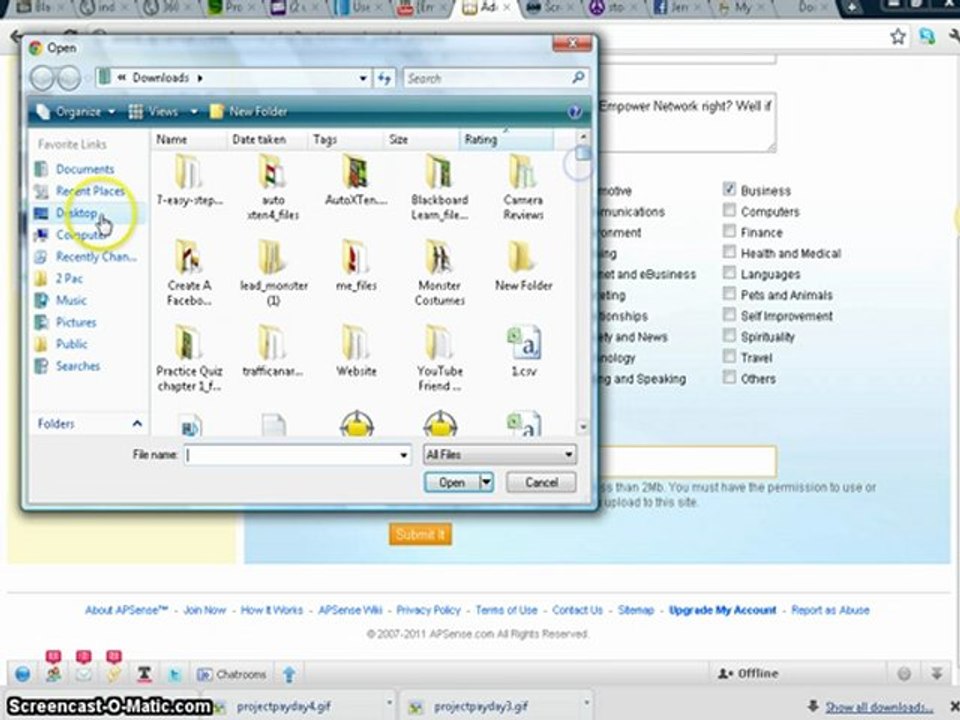The width and height of the screenshot is (960, 720).
Task: Create a New Folder from toolbar
Action: click(x=249, y=111)
